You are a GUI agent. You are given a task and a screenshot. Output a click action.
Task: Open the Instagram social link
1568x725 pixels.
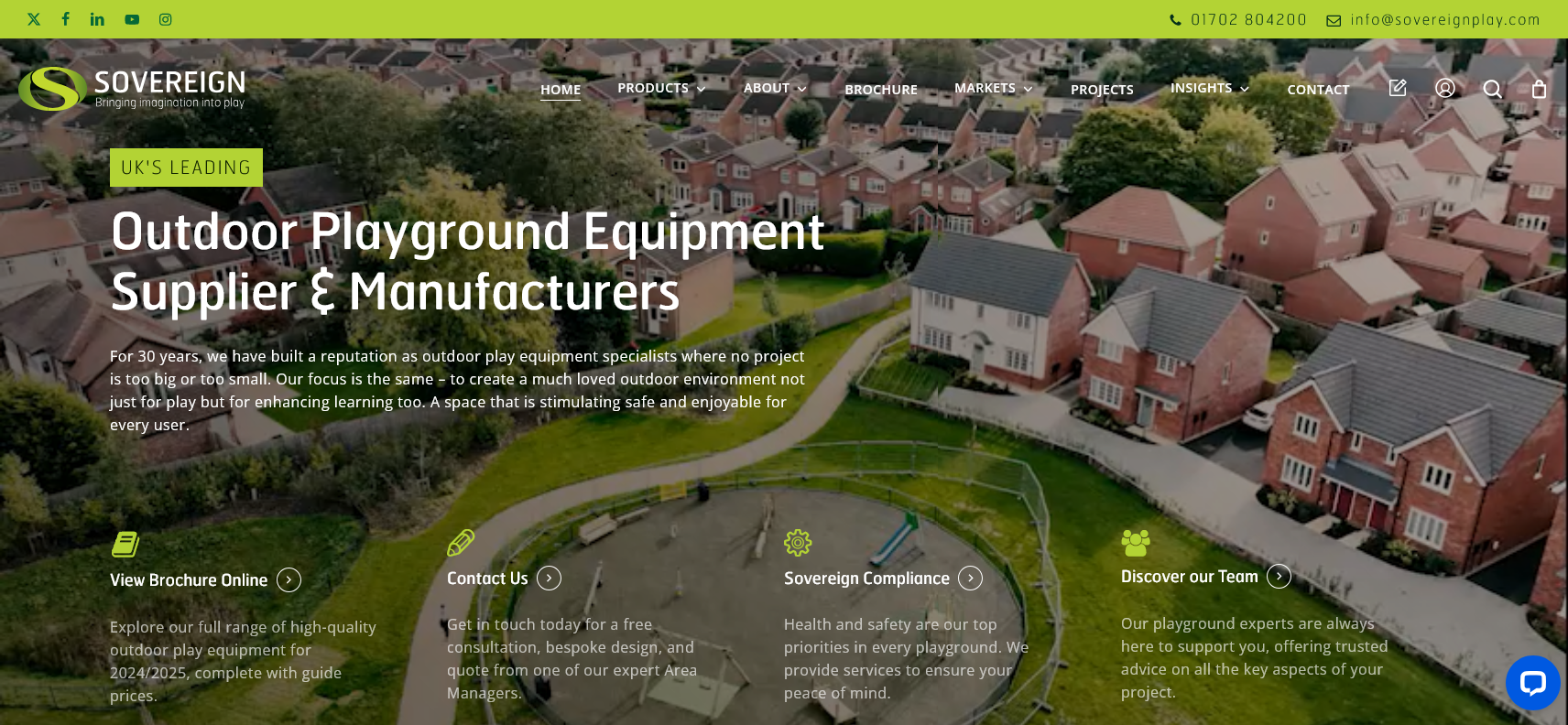click(166, 19)
